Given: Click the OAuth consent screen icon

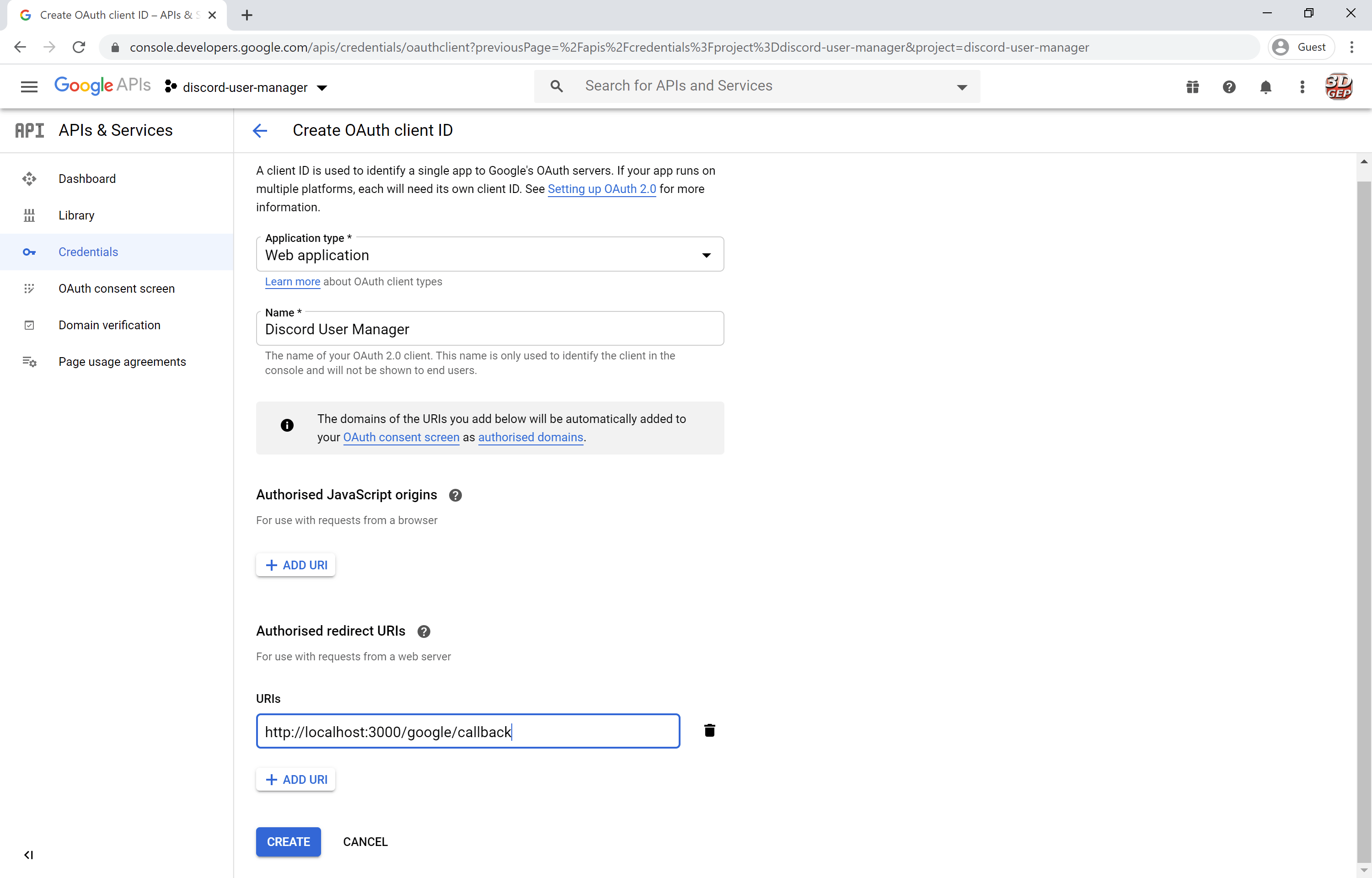Looking at the screenshot, I should pyautogui.click(x=29, y=288).
